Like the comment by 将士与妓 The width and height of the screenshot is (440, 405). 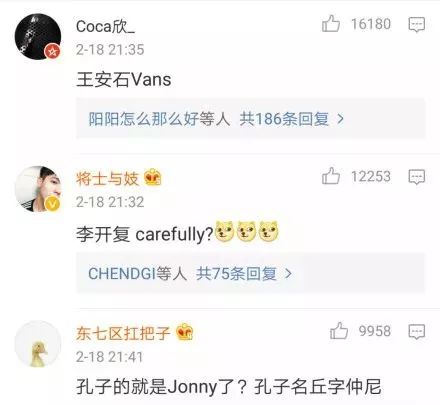point(331,176)
